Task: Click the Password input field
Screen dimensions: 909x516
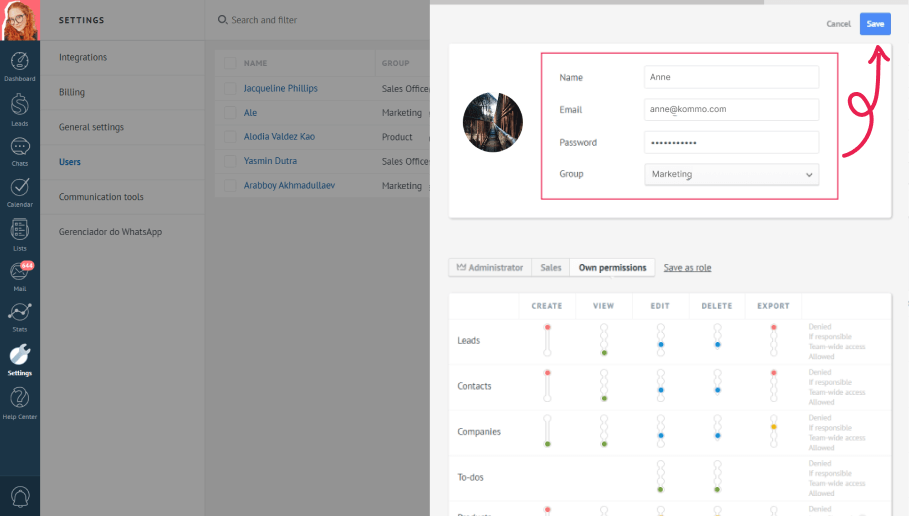Action: [732, 142]
